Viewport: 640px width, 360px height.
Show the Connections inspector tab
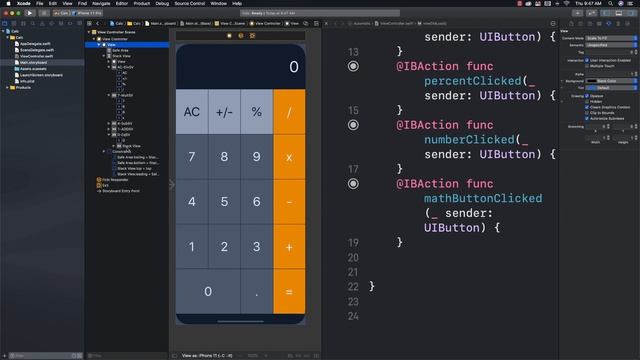(x=627, y=24)
